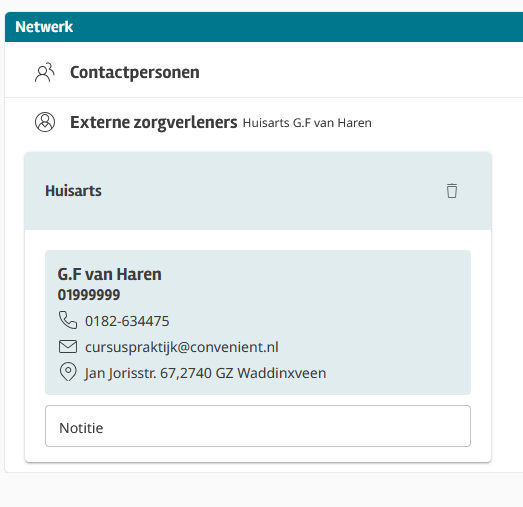Delete the Huisarts entry with trash icon

tap(452, 191)
